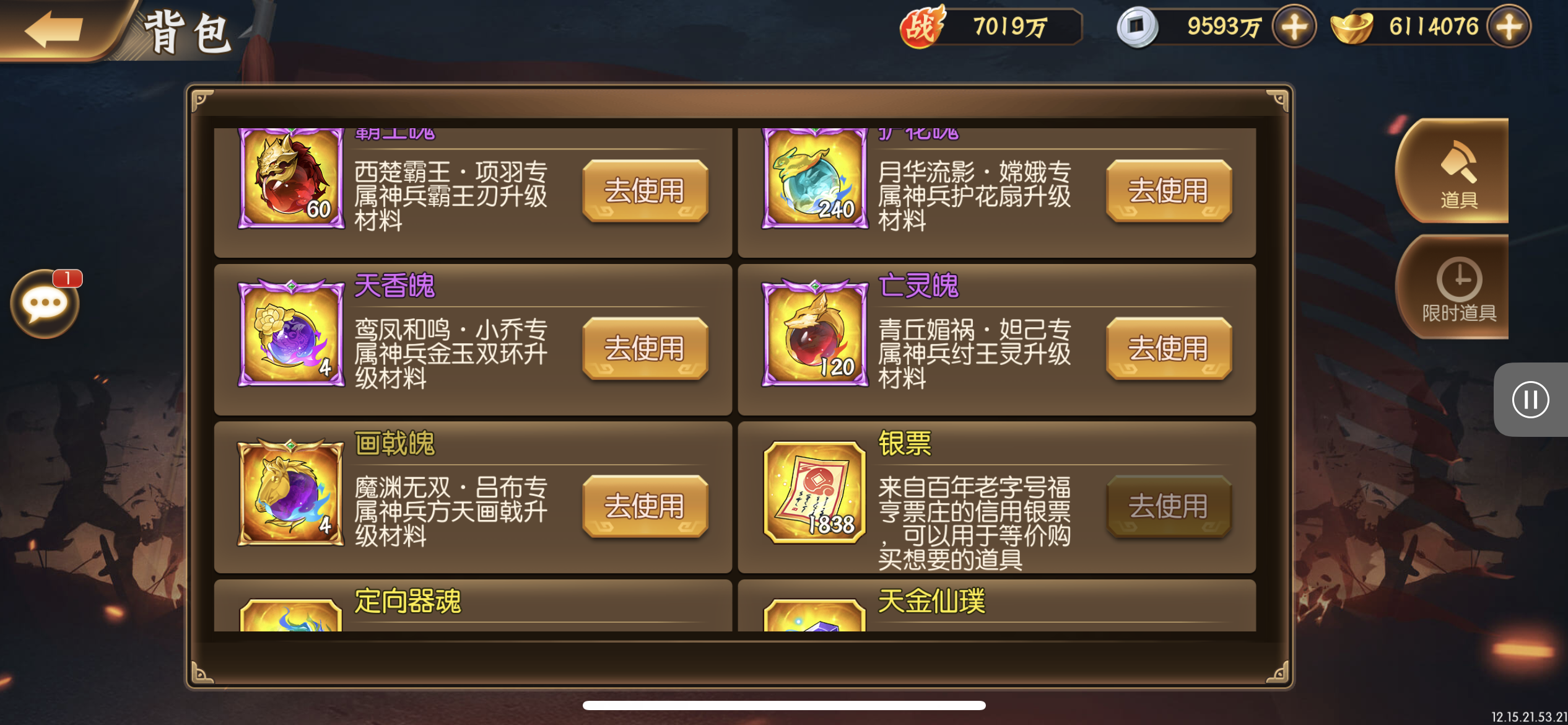Add gold ingots with the plus button
Screen dimensions: 1568x725
click(x=1509, y=27)
